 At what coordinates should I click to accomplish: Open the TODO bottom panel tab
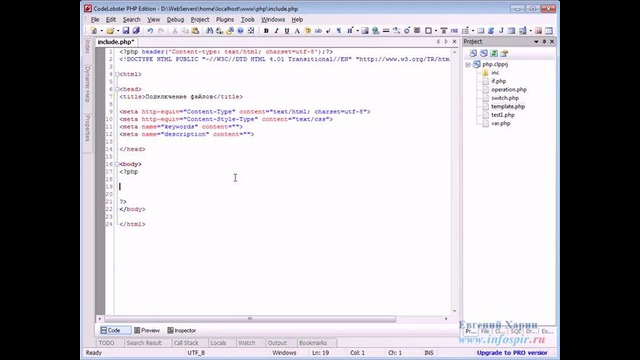(x=106, y=343)
